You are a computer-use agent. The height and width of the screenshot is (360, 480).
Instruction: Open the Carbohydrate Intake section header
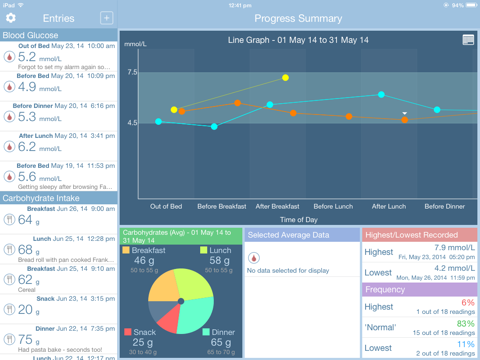pyautogui.click(x=59, y=198)
